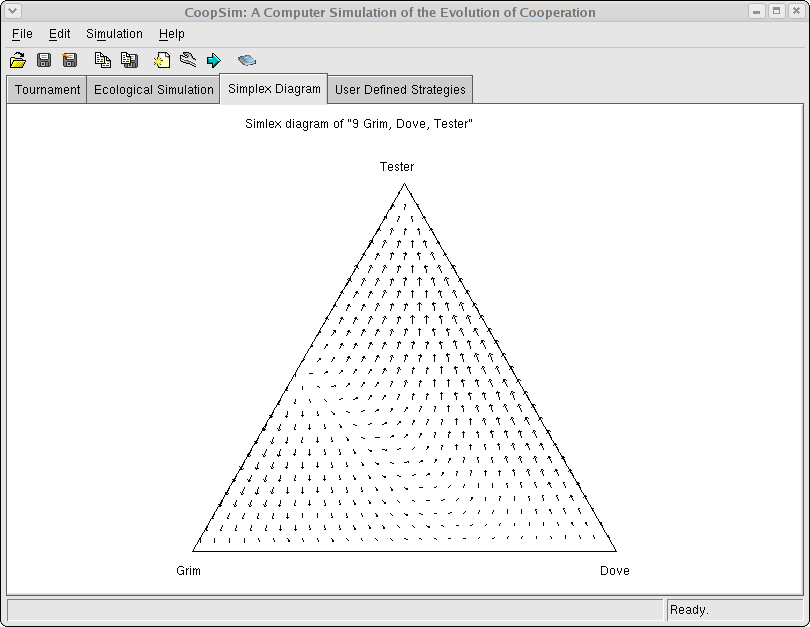Open the File menu
810x627 pixels.
pos(21,33)
